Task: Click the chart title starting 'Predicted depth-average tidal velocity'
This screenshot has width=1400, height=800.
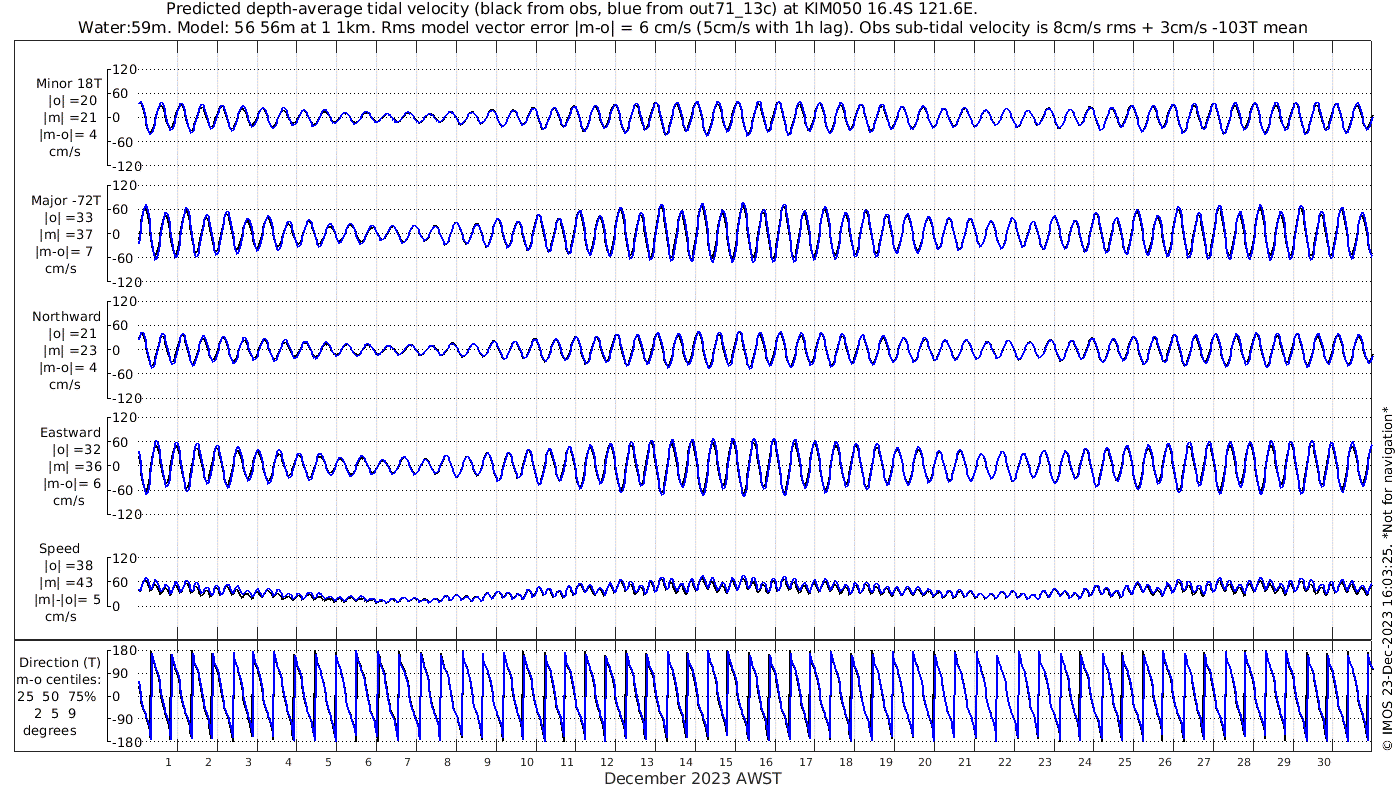Action: pos(572,9)
